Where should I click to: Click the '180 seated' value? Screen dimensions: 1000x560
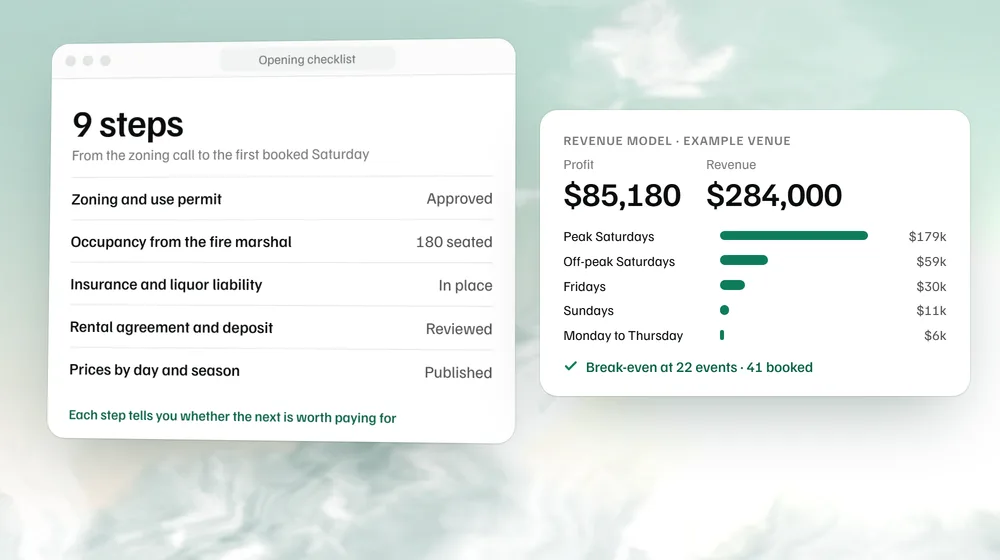click(454, 242)
